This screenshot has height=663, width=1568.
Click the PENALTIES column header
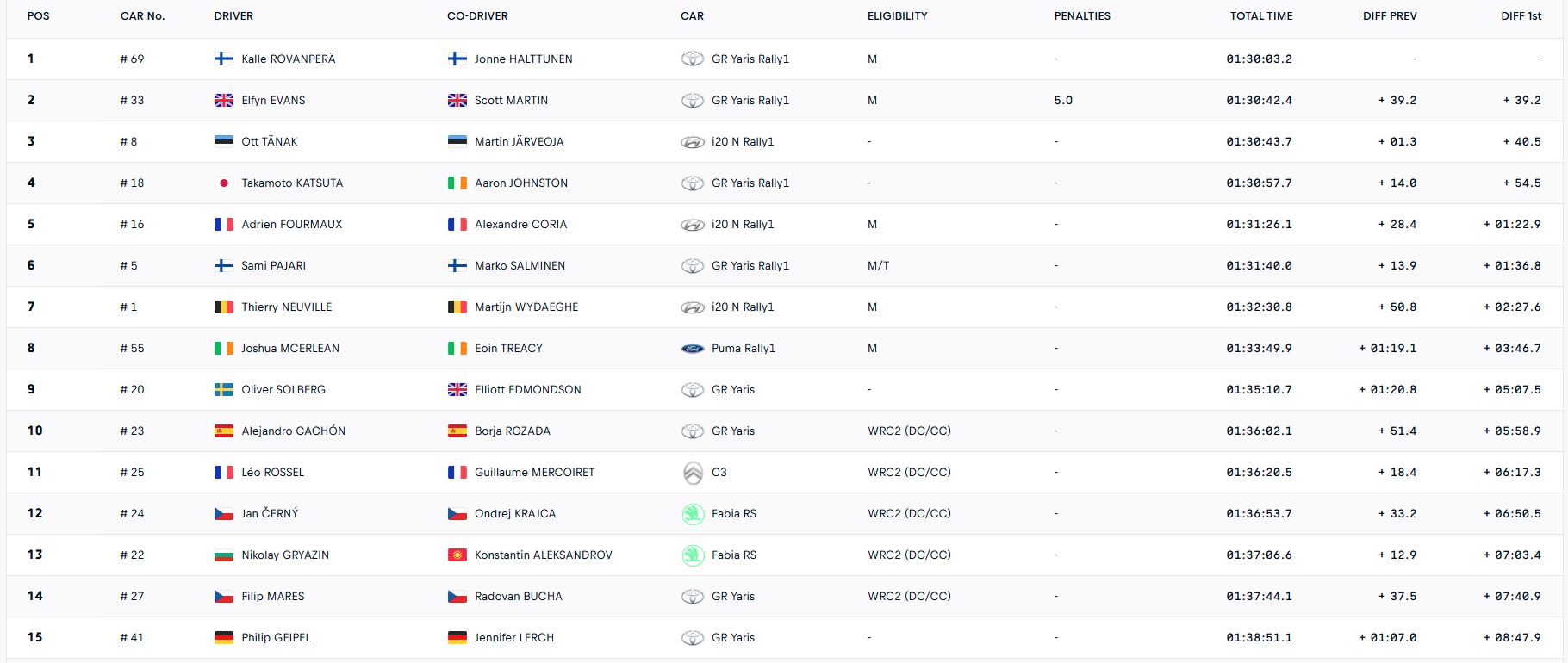point(1081,16)
